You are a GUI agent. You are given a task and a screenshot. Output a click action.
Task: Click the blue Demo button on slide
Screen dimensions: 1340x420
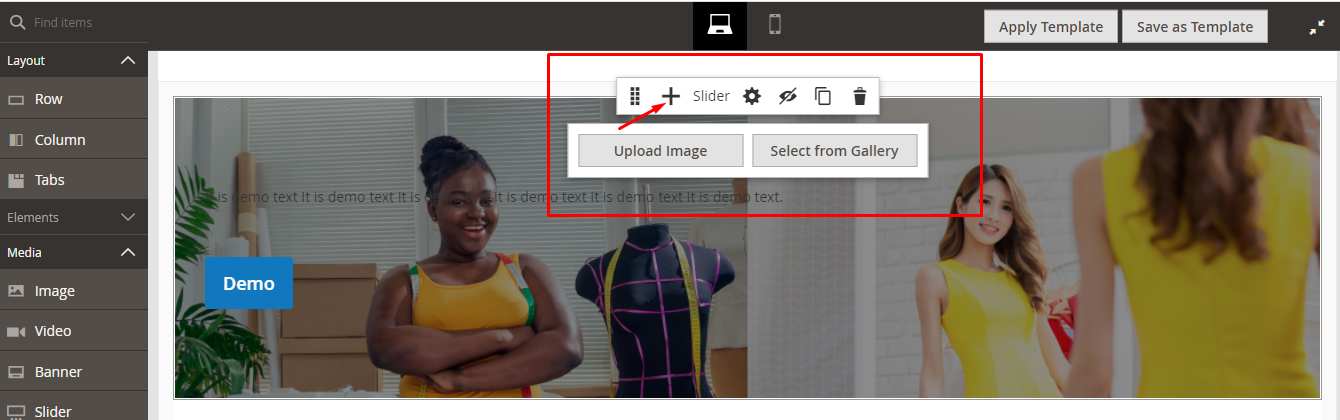[249, 283]
